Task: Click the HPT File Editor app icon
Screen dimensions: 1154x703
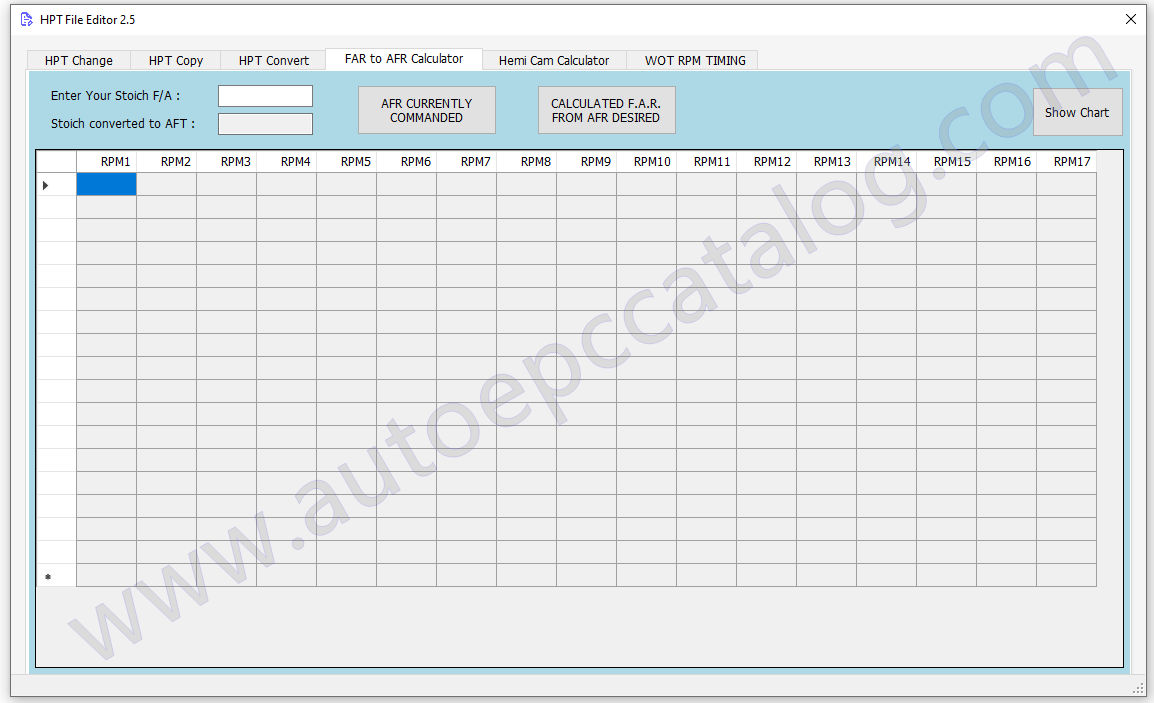Action: (27, 19)
